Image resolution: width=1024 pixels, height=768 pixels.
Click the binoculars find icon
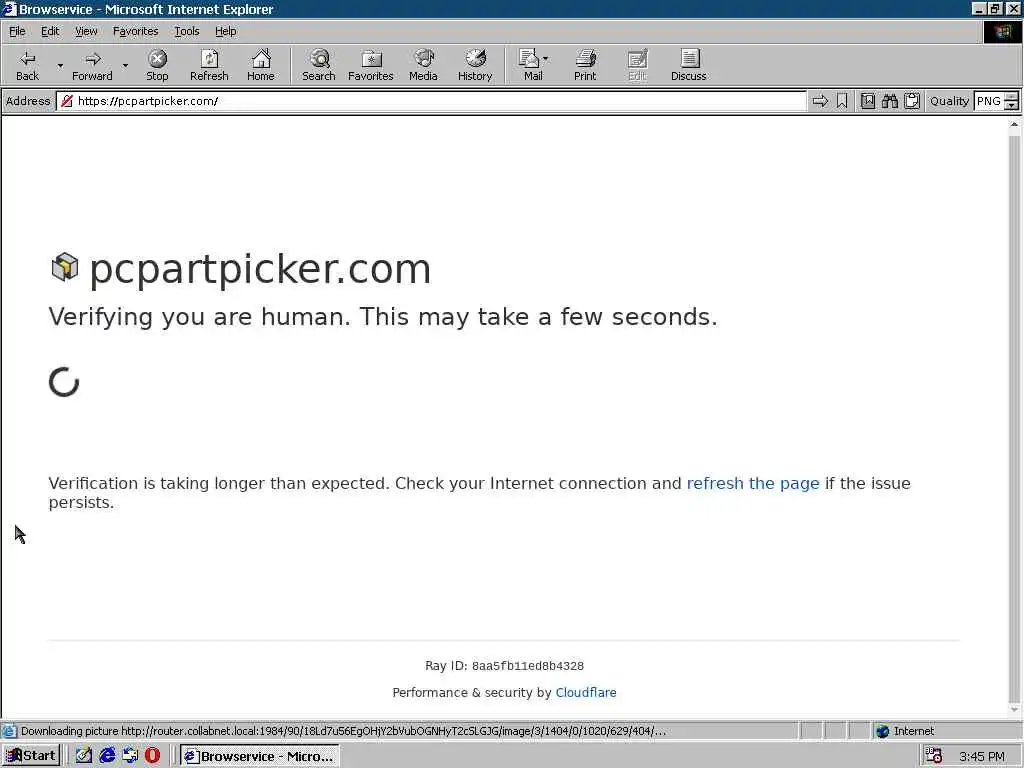pyautogui.click(x=889, y=101)
